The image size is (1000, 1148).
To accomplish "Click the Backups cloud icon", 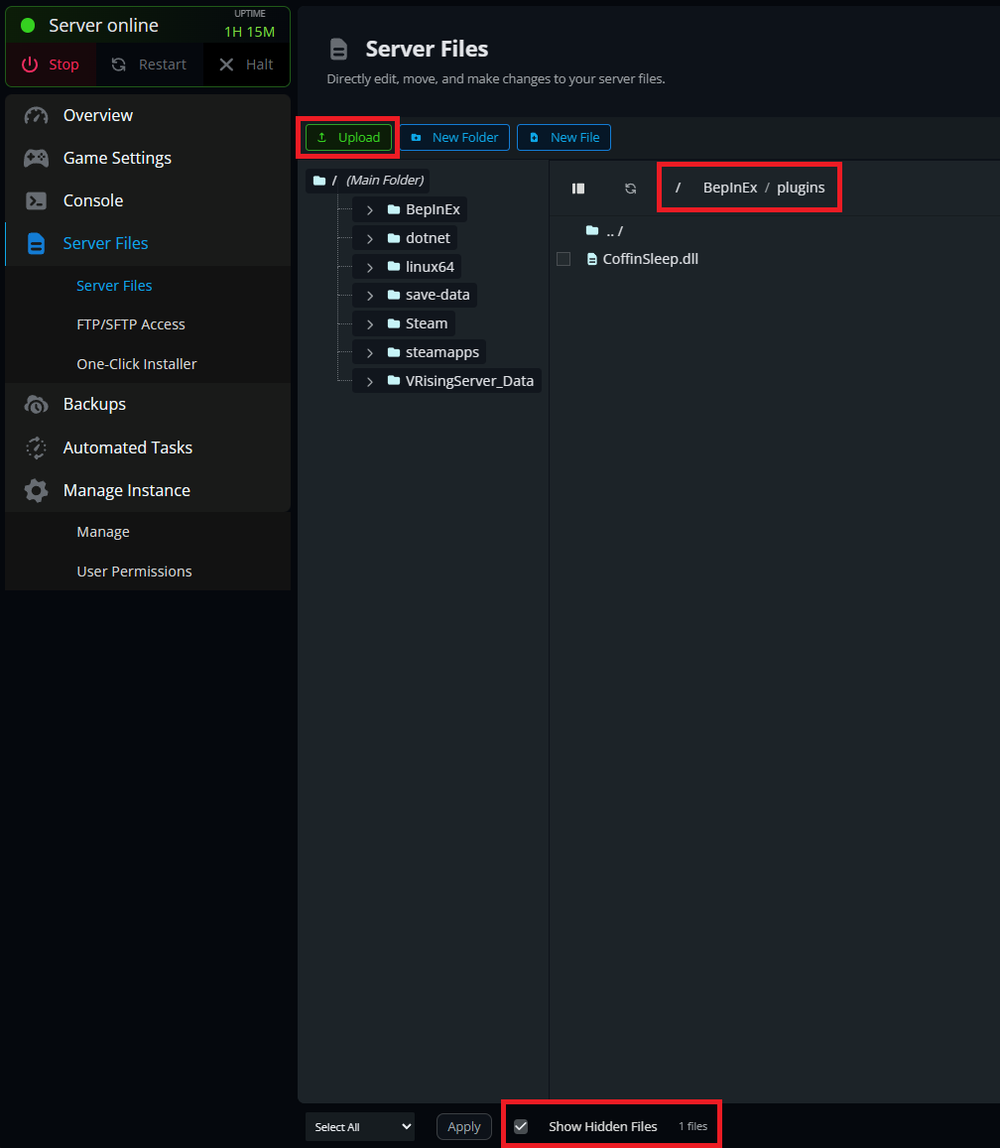I will point(36,404).
